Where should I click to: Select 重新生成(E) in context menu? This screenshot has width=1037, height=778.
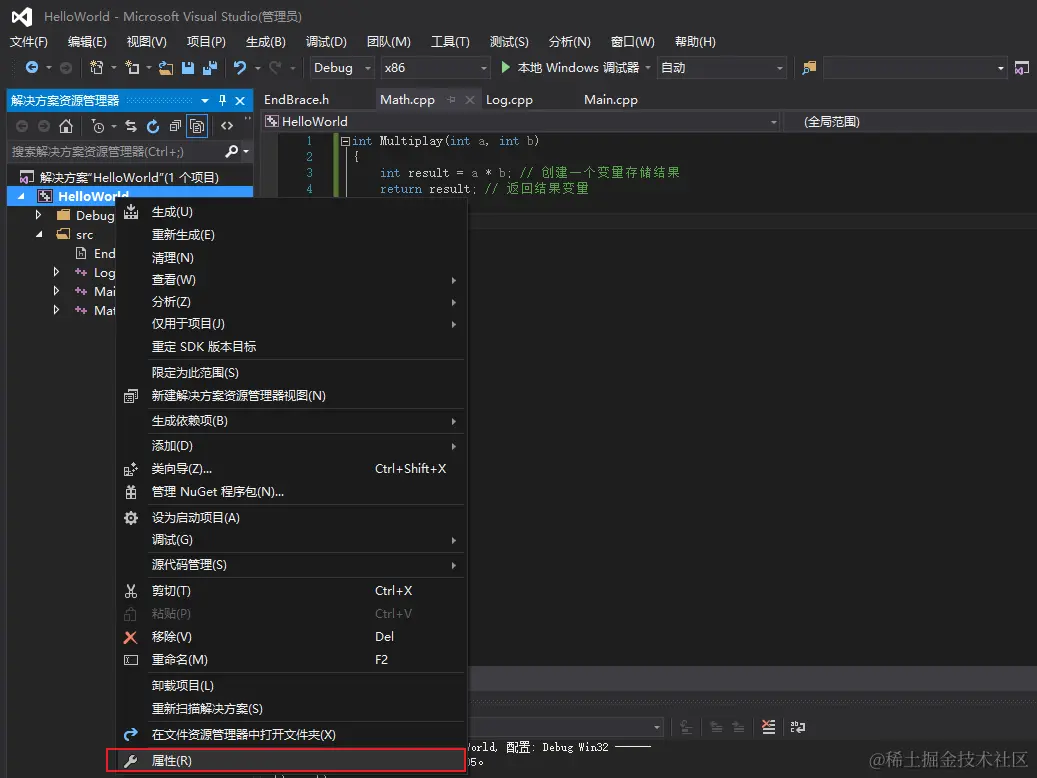coord(291,235)
